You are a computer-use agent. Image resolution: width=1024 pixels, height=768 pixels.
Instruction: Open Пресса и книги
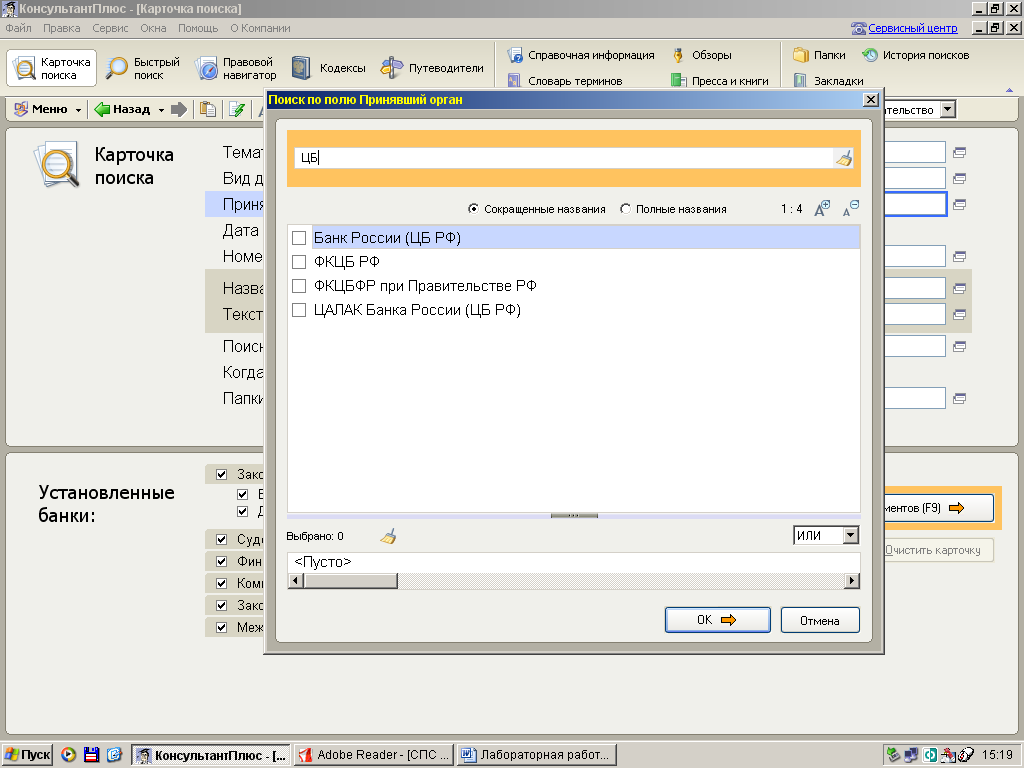pyautogui.click(x=720, y=81)
